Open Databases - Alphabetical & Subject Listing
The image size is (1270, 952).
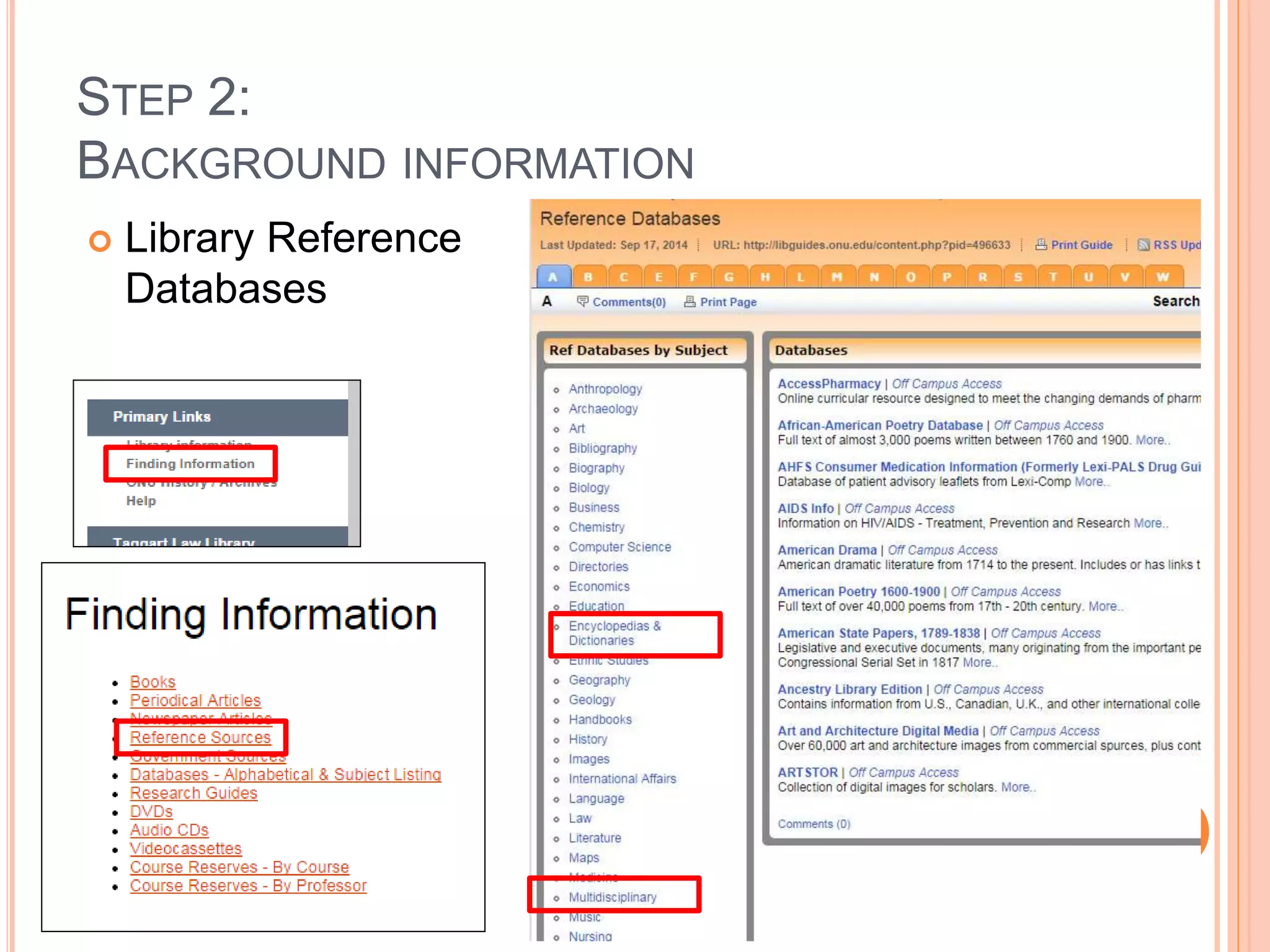[285, 775]
